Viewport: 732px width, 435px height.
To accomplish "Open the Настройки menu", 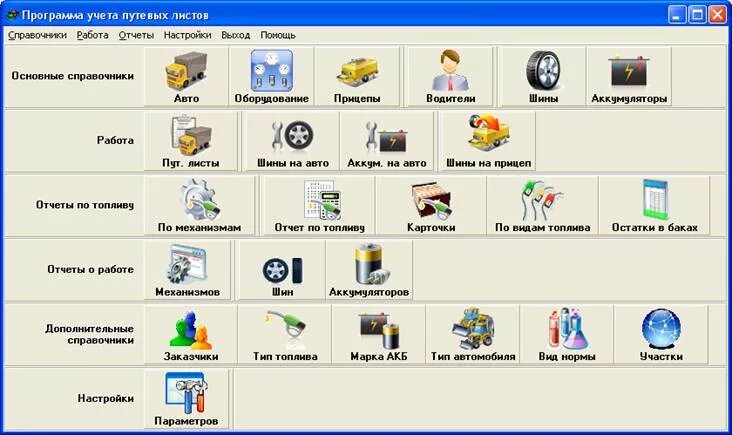I will point(187,35).
